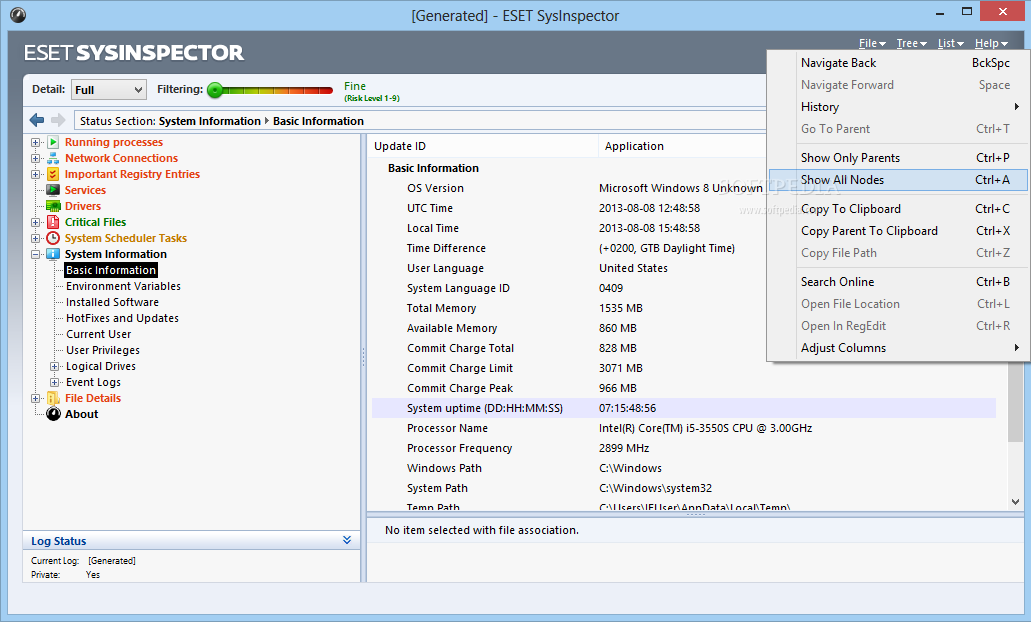Viewport: 1031px width, 622px height.
Task: Open the File menu
Action: click(x=872, y=43)
